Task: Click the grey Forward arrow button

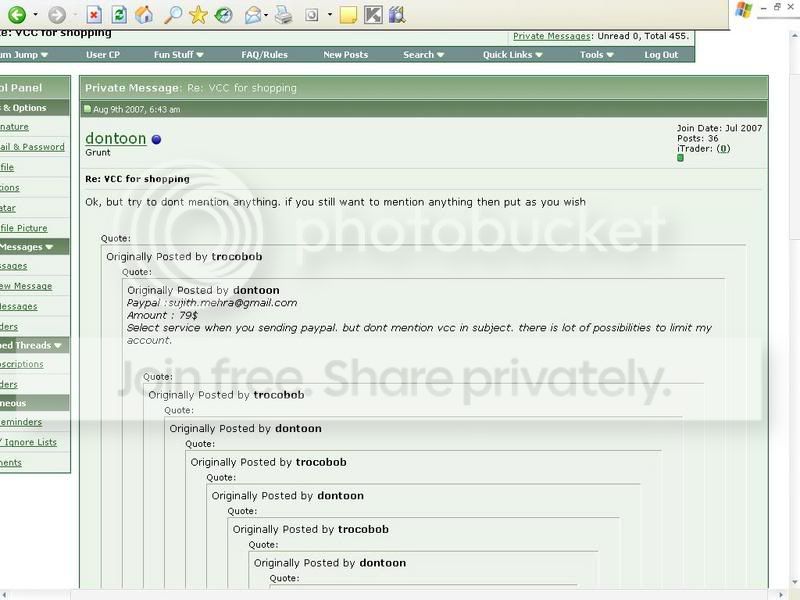Action: 57,14
